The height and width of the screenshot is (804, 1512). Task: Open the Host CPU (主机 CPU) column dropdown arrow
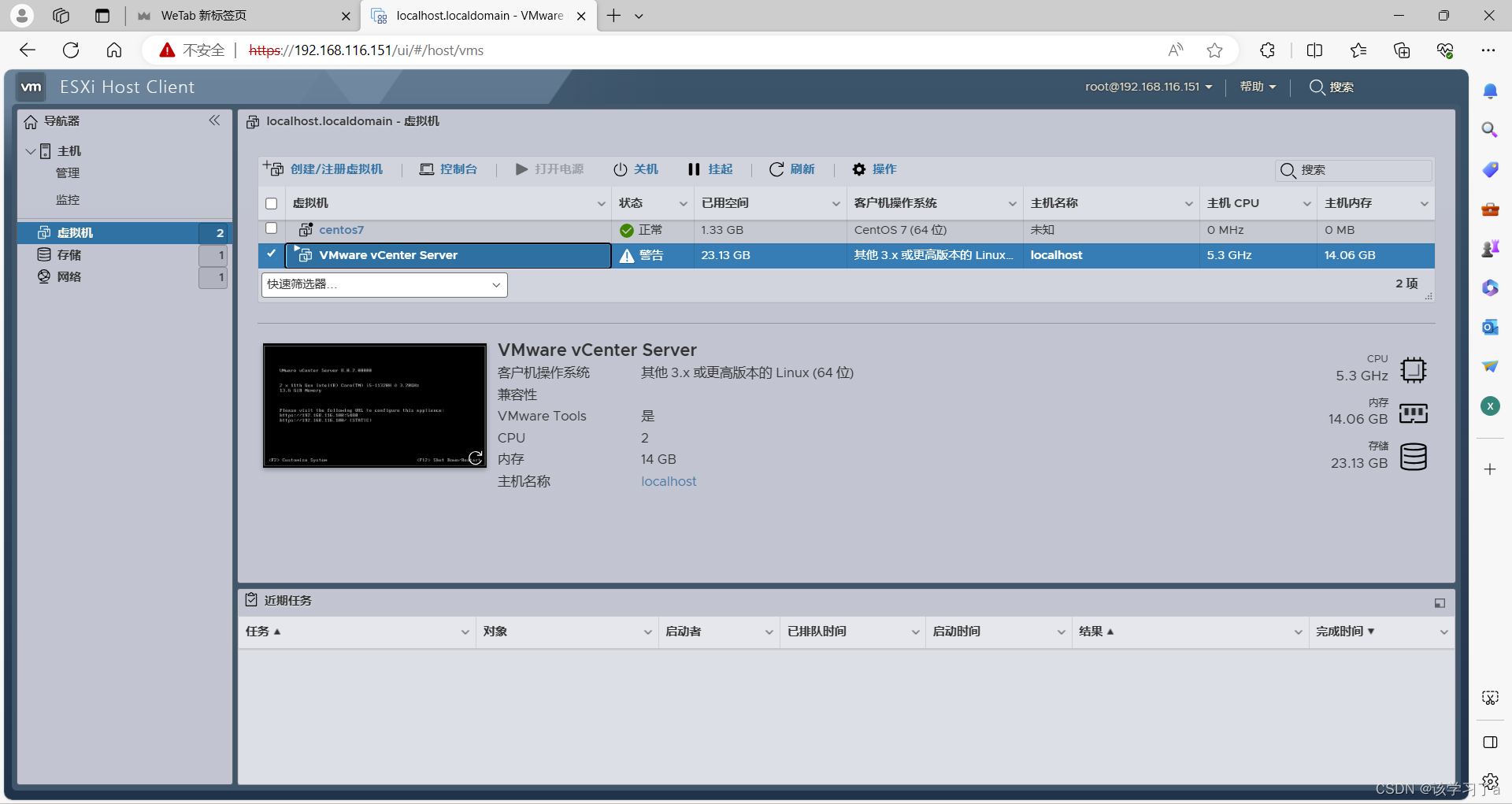[1307, 204]
